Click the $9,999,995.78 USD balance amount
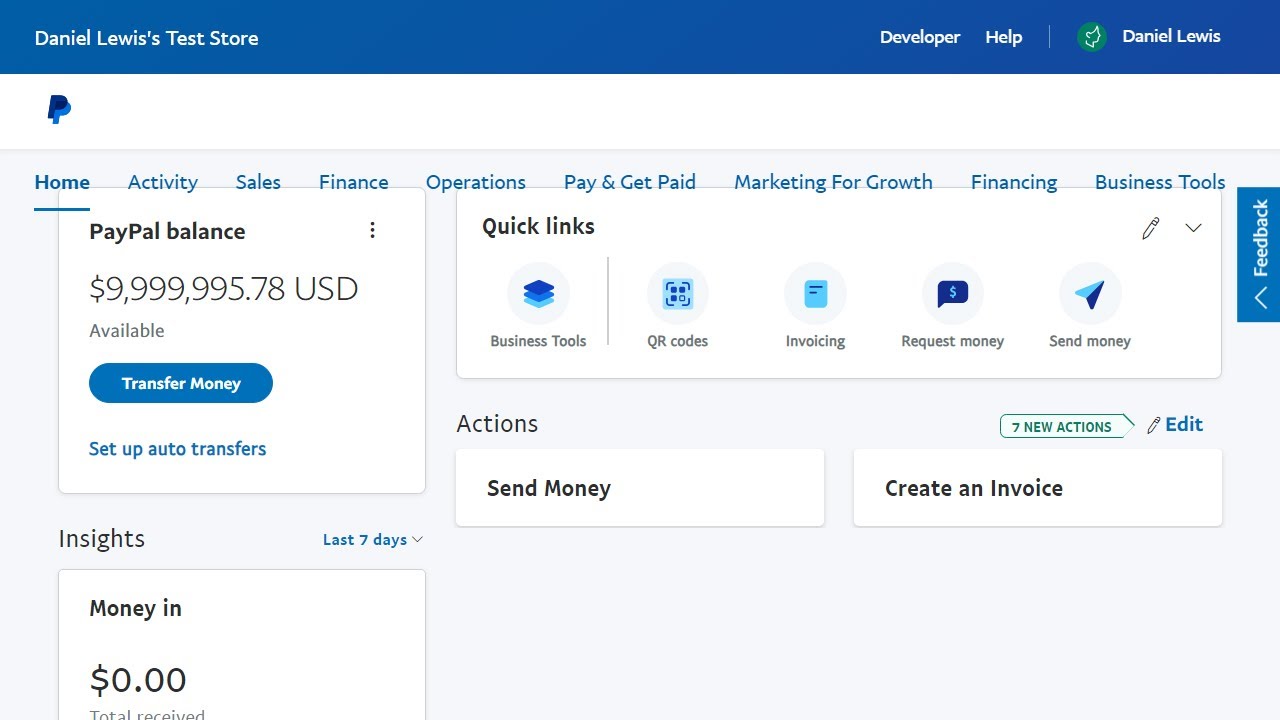 click(224, 289)
